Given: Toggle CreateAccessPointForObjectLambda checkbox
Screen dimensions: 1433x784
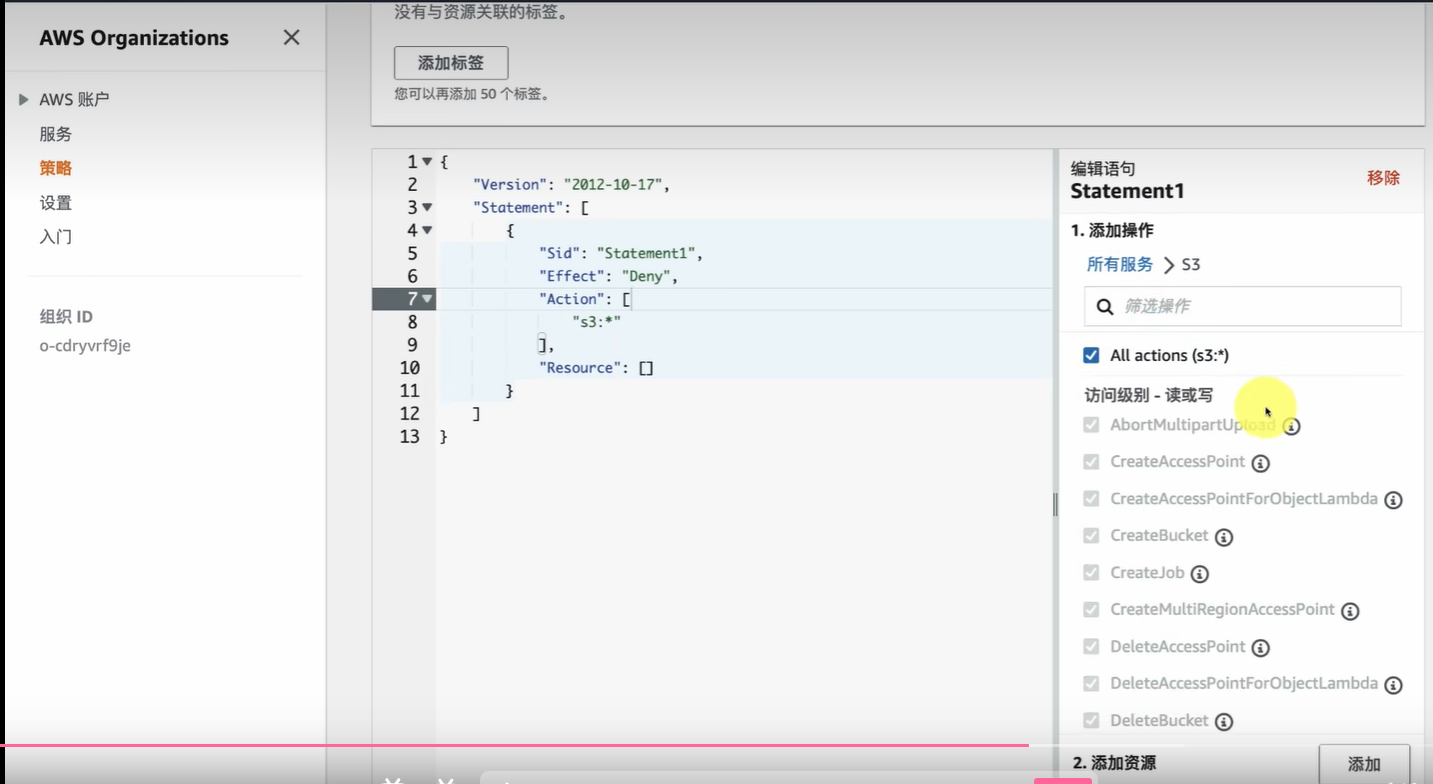Looking at the screenshot, I should (x=1091, y=499).
